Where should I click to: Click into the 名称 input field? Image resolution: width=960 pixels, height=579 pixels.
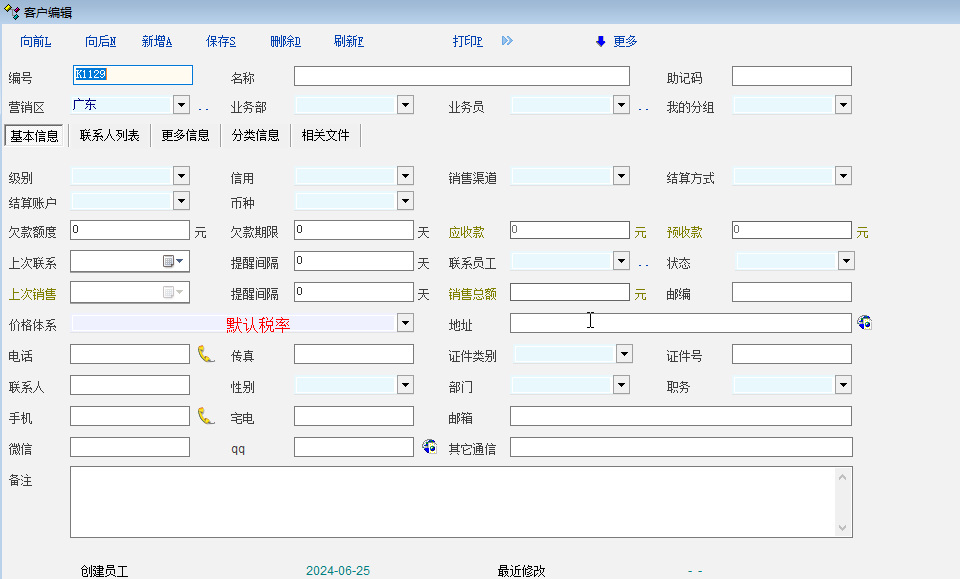tap(461, 77)
